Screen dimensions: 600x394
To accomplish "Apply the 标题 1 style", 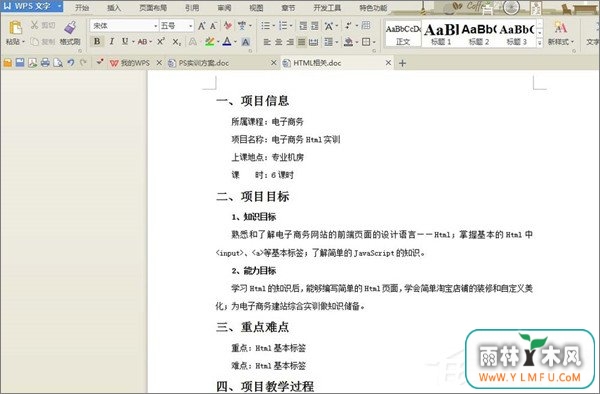I will point(441,34).
